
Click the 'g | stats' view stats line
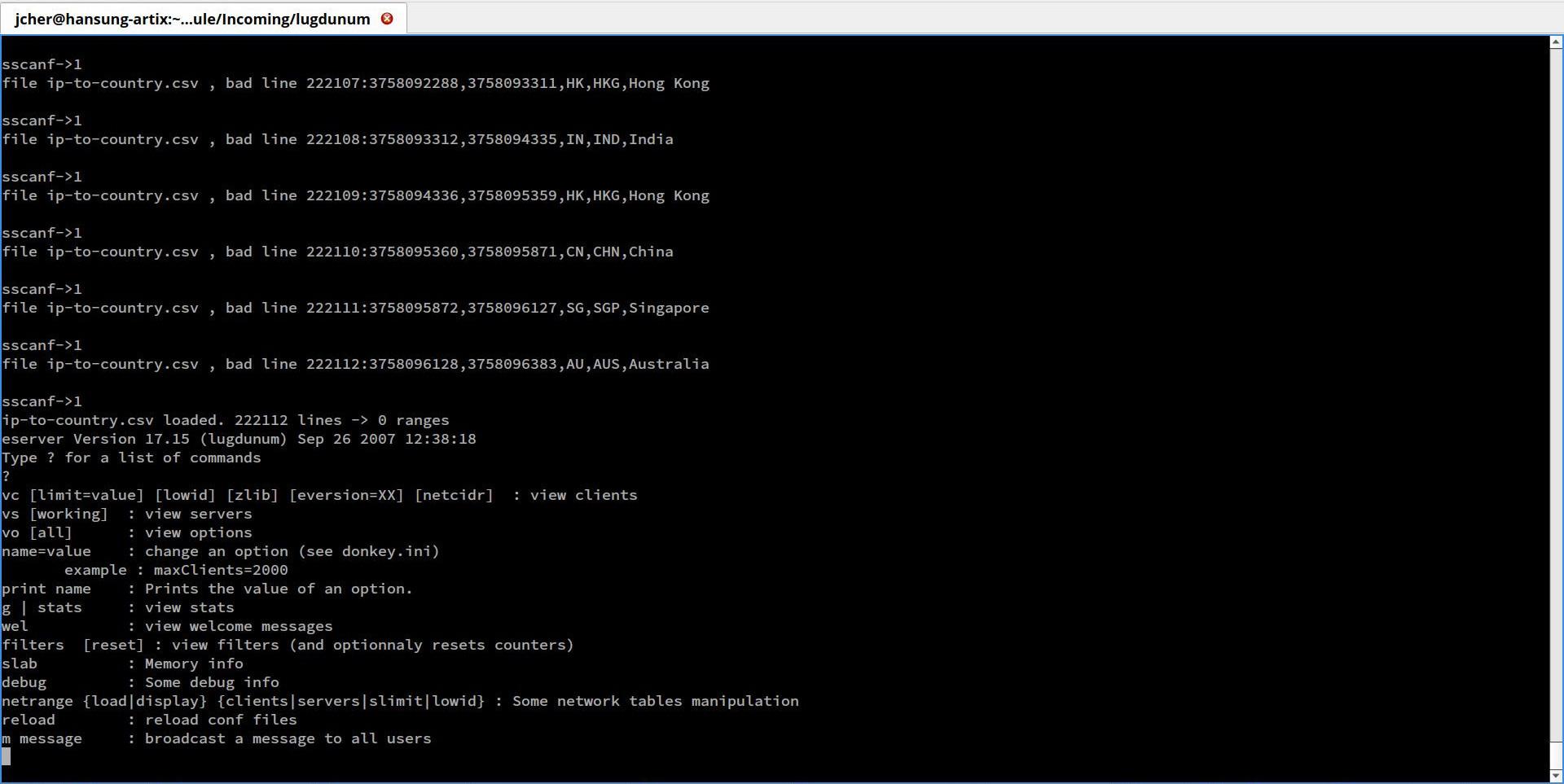[x=118, y=607]
